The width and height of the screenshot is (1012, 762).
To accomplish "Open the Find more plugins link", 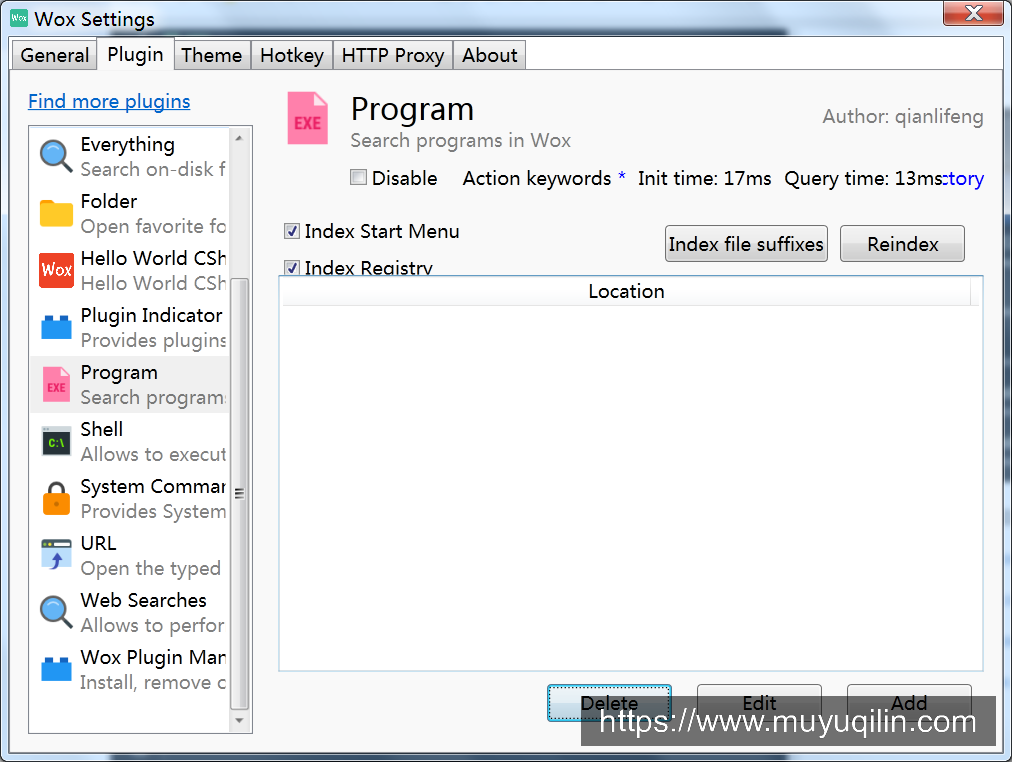I will (x=109, y=101).
